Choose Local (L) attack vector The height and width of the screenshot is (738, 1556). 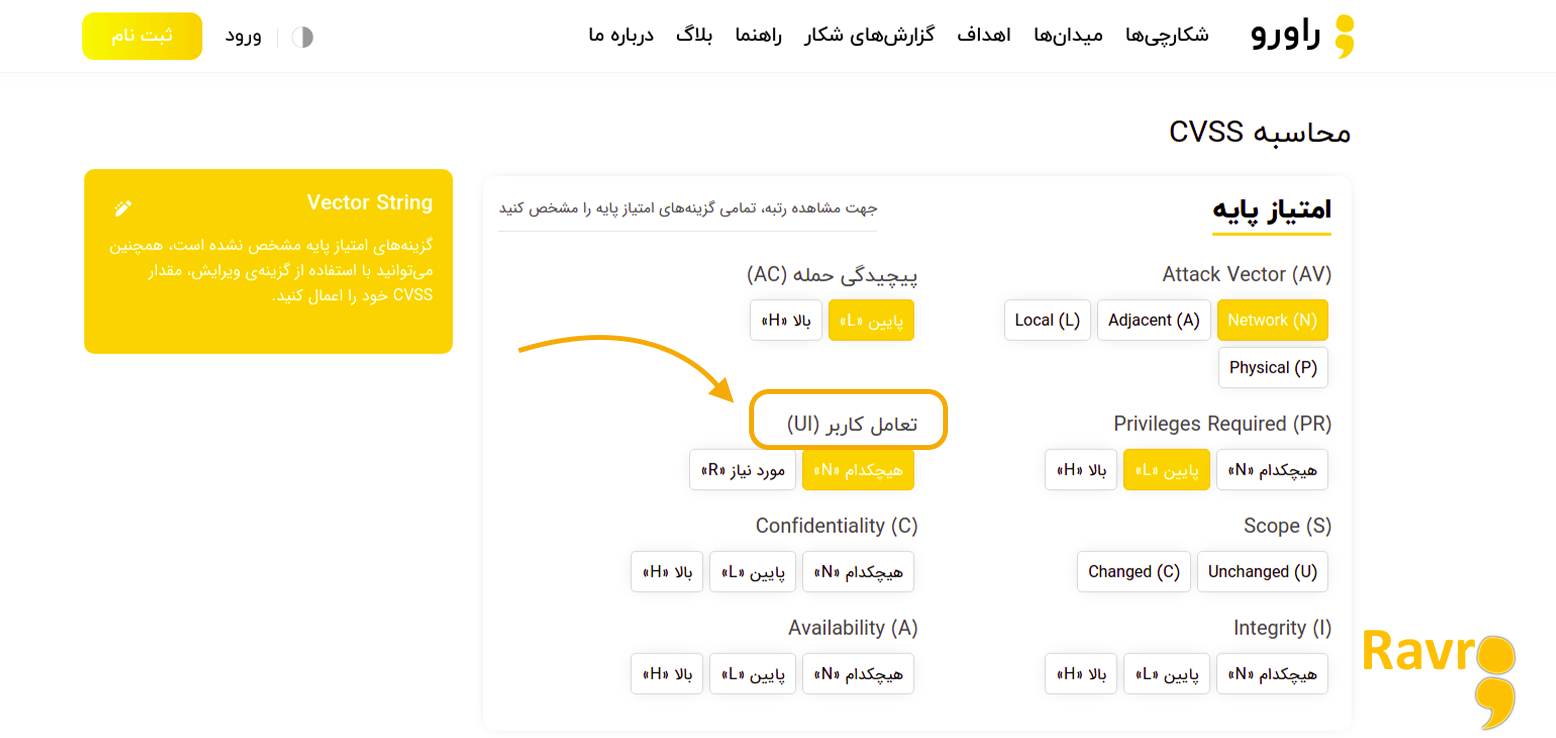[x=1047, y=320]
